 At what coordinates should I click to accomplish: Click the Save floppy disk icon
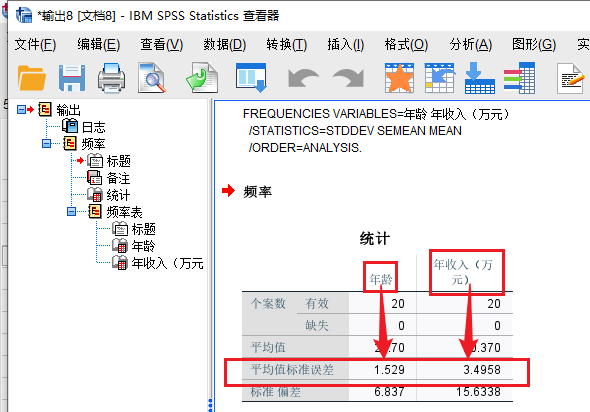71,78
